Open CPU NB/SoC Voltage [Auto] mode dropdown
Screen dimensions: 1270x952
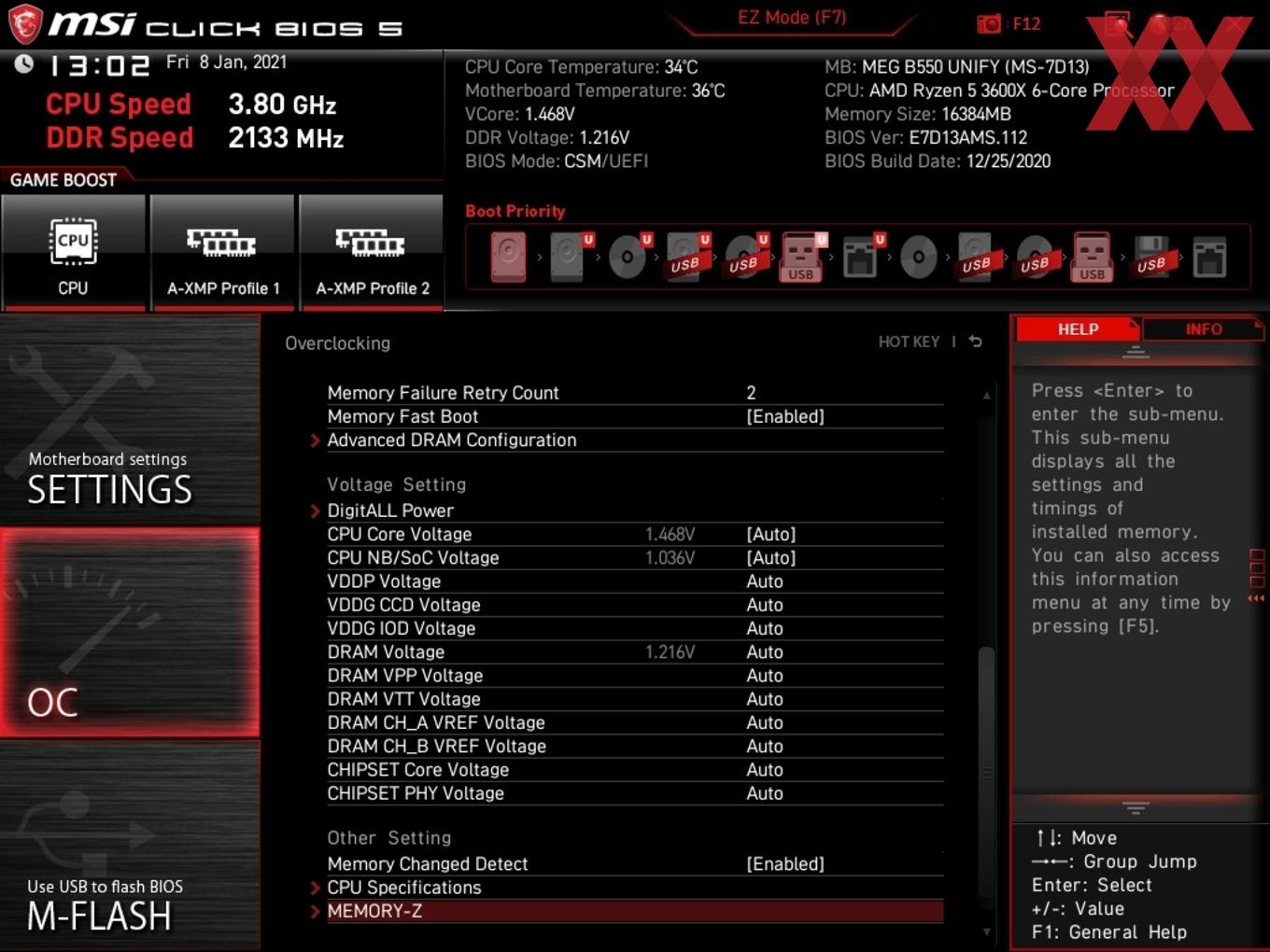[x=770, y=557]
